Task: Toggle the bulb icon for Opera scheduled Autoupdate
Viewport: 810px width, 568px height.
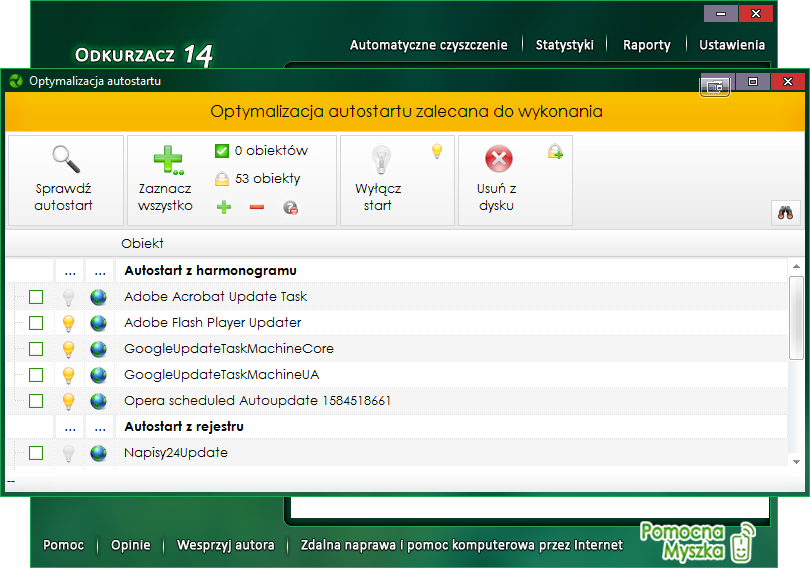Action: (68, 401)
